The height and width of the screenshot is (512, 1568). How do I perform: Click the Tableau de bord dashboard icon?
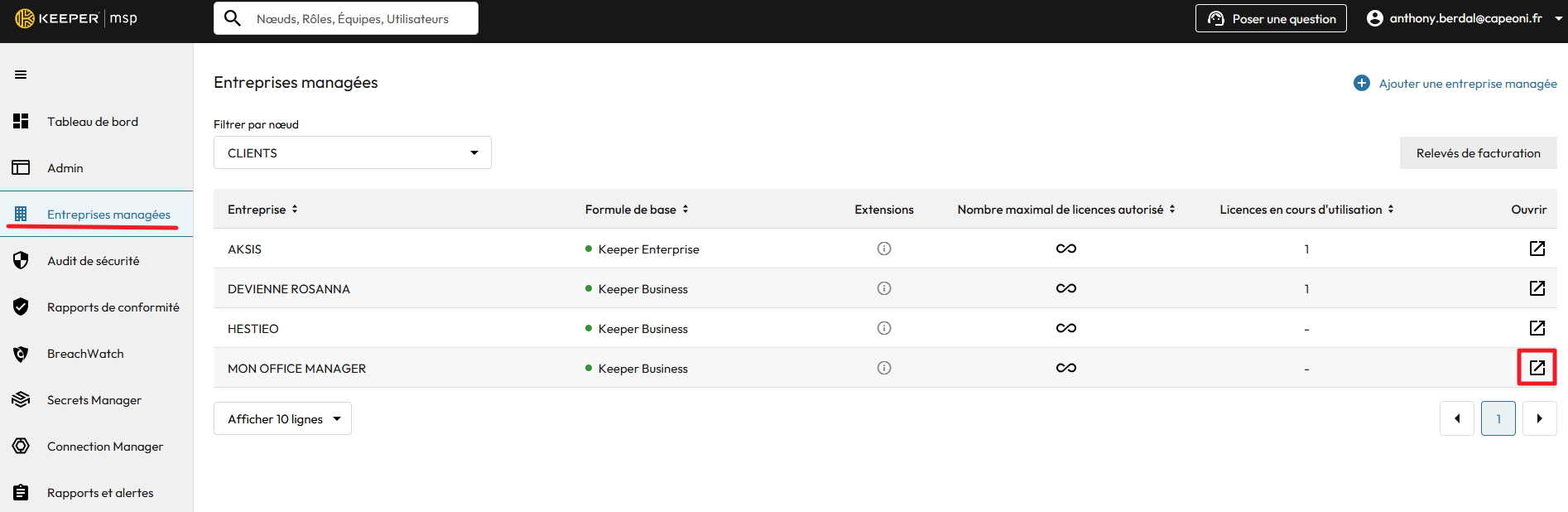tap(21, 121)
